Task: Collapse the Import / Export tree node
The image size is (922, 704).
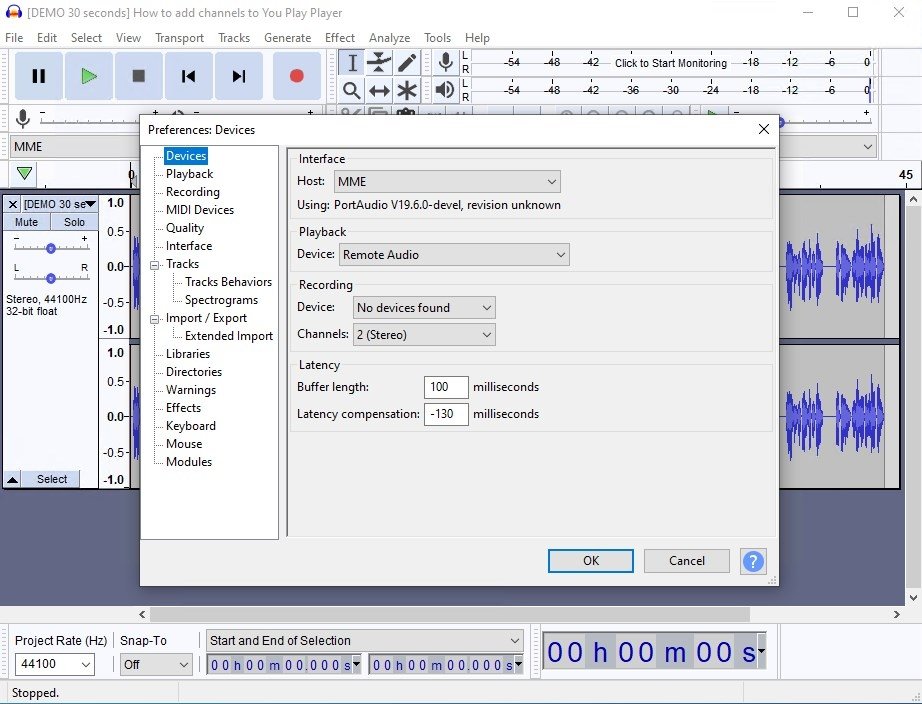Action: (x=155, y=319)
